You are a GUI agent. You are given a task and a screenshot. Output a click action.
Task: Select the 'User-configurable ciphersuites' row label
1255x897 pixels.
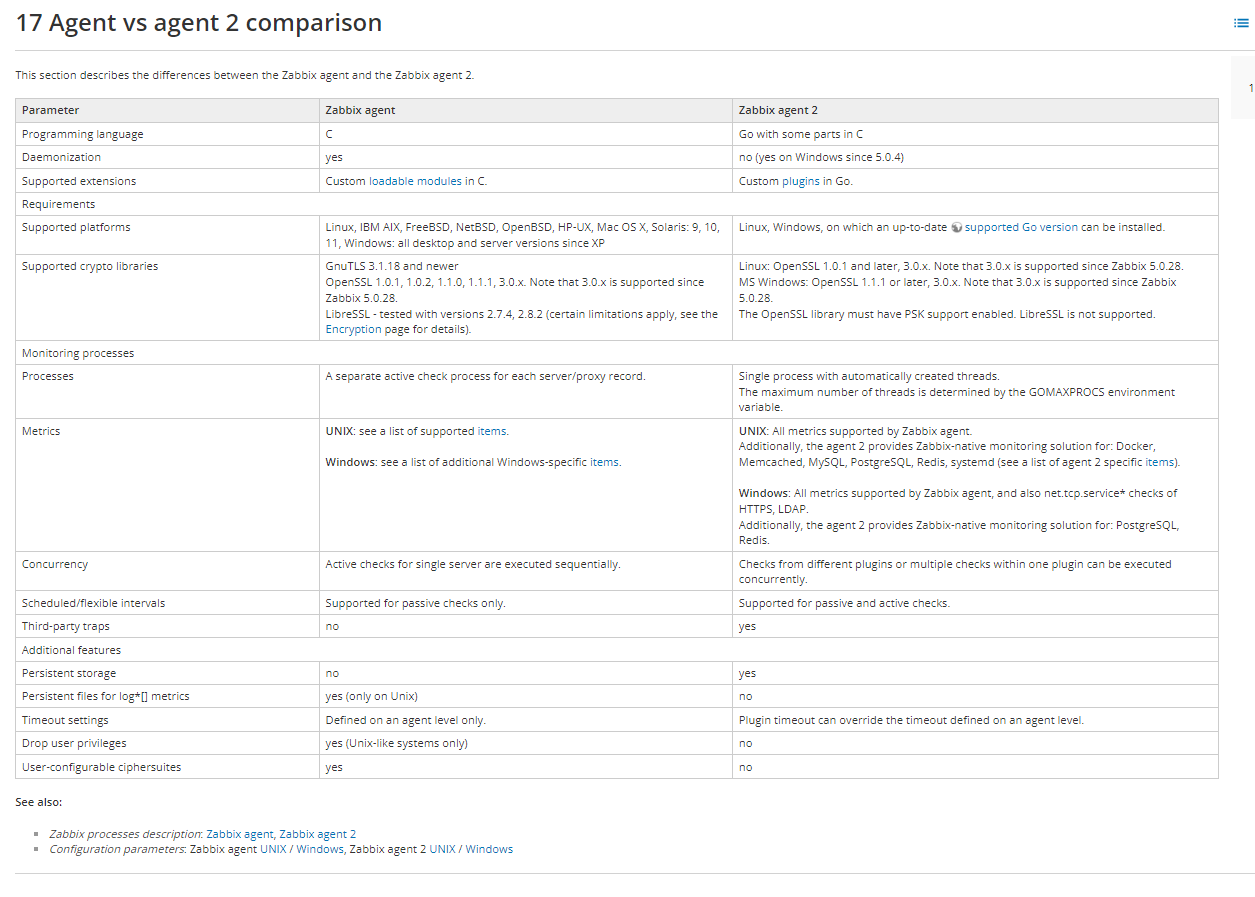click(102, 767)
